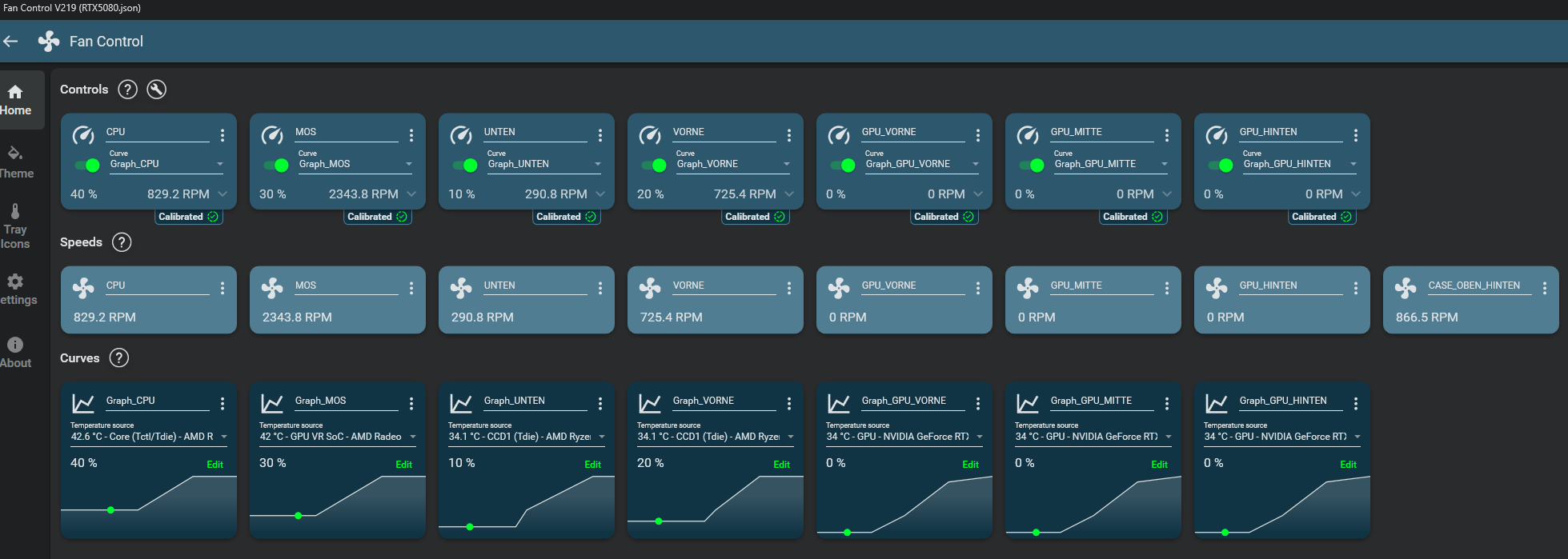The height and width of the screenshot is (559, 1568).
Task: Click the Graph_CPU curve green point
Action: pos(110,509)
